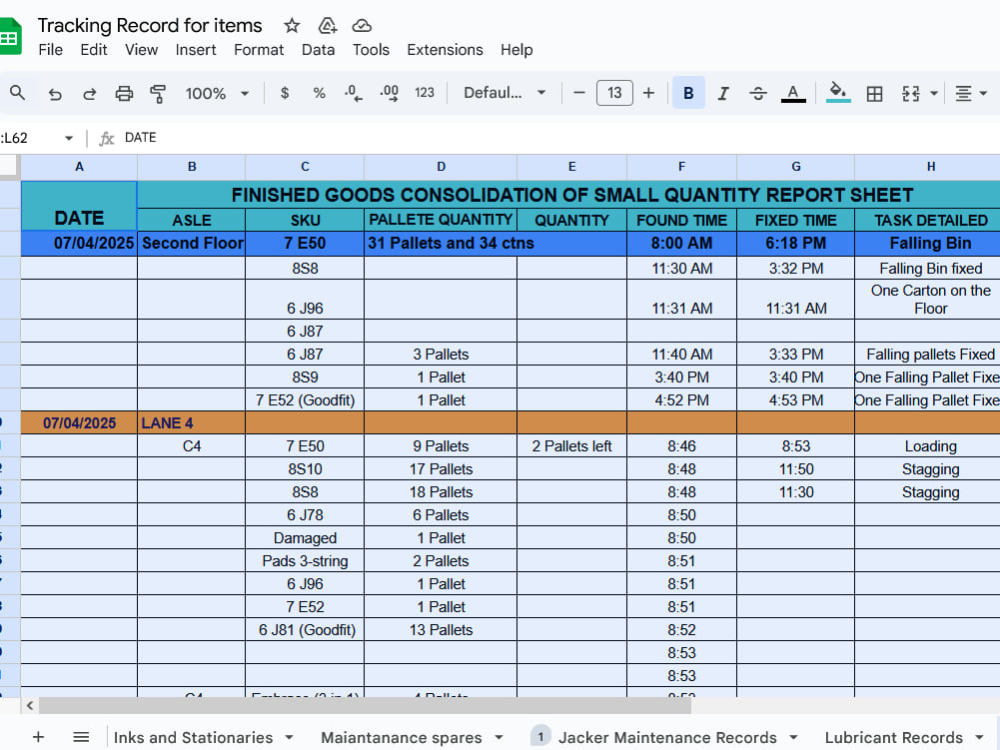Click the horizontal align icon
Screen dimensions: 1000x750
tap(963, 94)
